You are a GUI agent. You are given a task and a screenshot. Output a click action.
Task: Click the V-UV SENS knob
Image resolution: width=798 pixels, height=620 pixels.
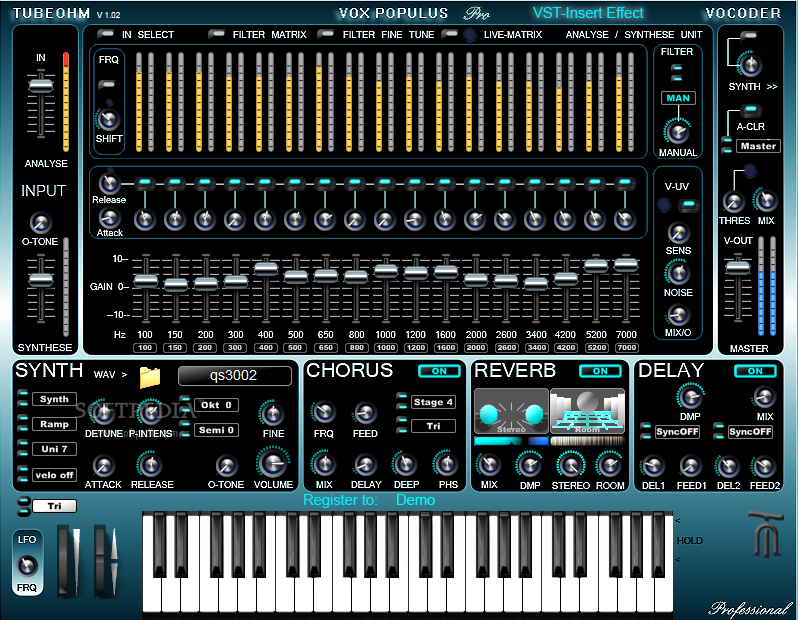(678, 233)
